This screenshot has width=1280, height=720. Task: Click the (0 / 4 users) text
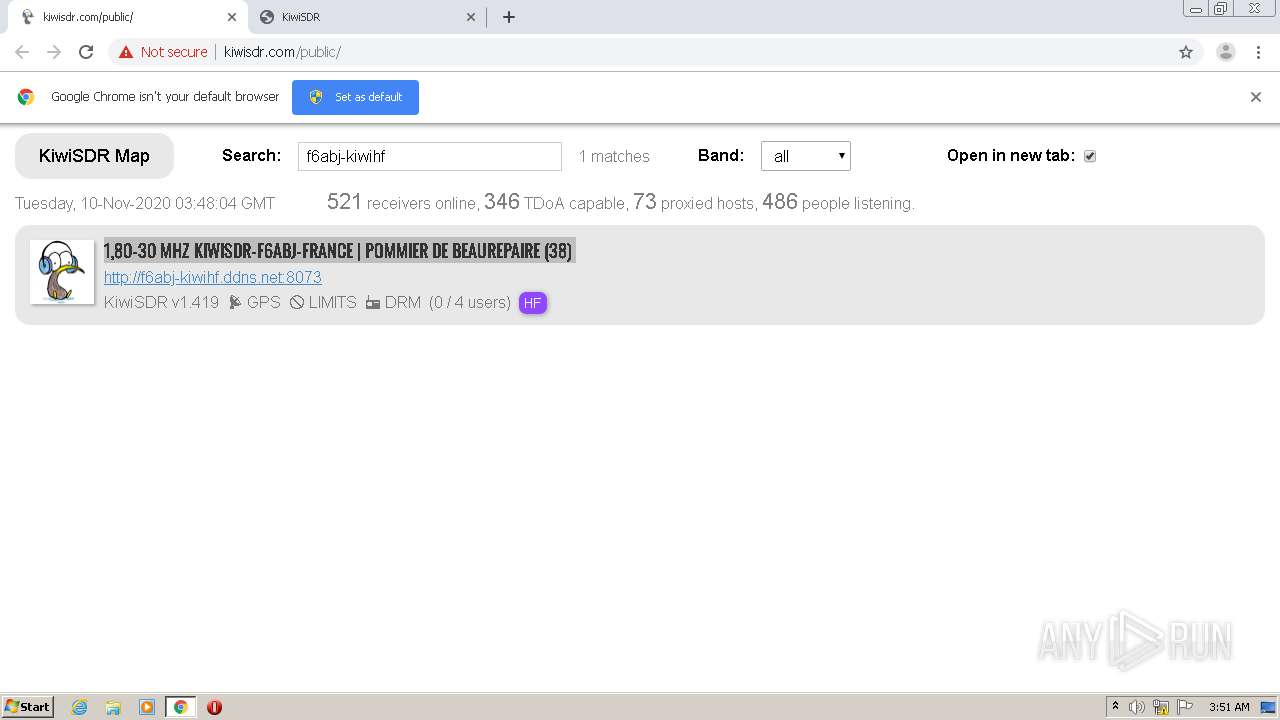(x=470, y=302)
